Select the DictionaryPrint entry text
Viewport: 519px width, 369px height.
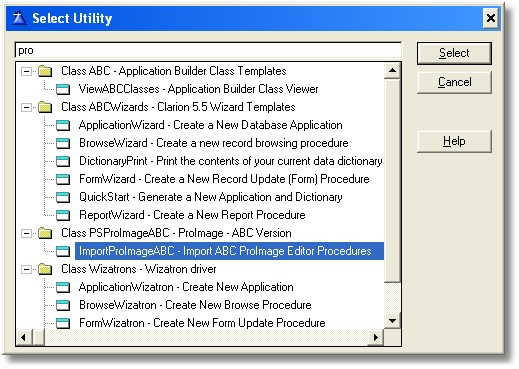[x=230, y=161]
